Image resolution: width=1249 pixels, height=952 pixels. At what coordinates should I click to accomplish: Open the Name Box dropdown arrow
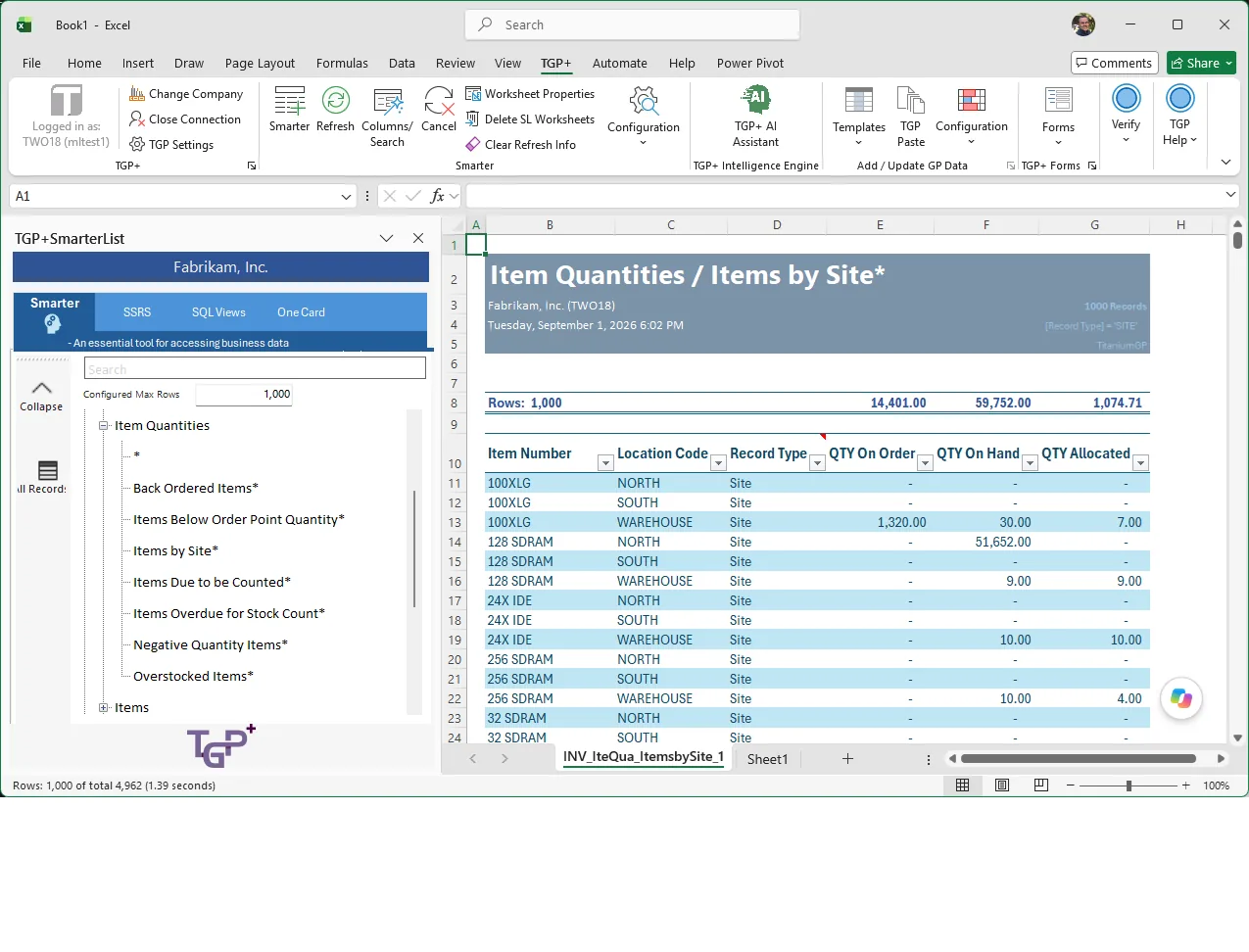click(x=346, y=196)
